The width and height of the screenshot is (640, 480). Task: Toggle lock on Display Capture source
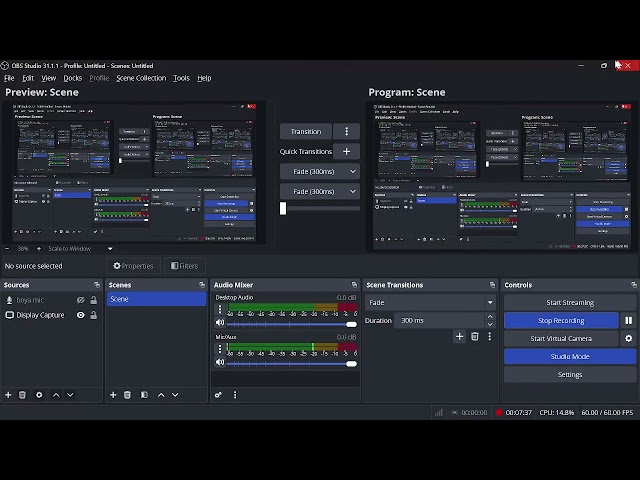click(94, 315)
